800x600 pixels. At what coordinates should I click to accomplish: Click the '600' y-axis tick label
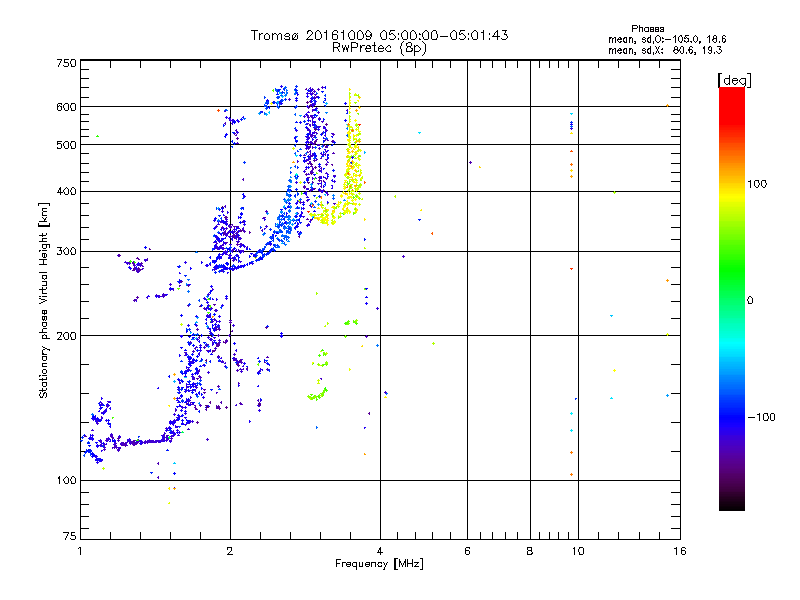[x=66, y=107]
